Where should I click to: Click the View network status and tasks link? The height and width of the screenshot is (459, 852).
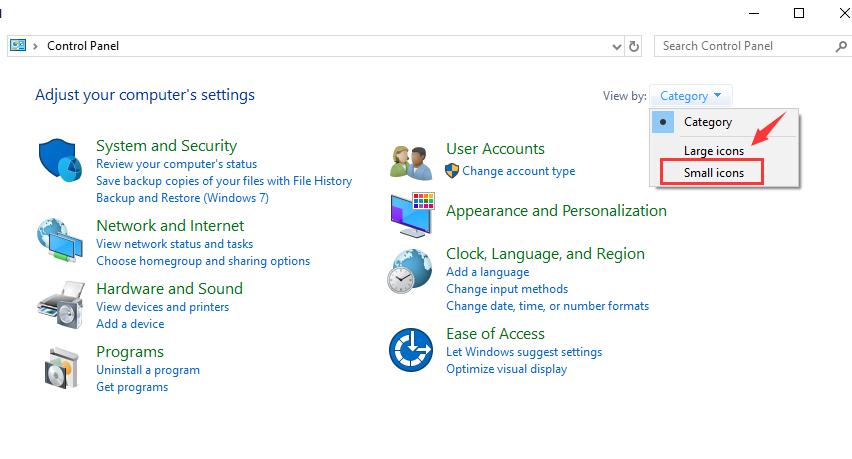174,244
